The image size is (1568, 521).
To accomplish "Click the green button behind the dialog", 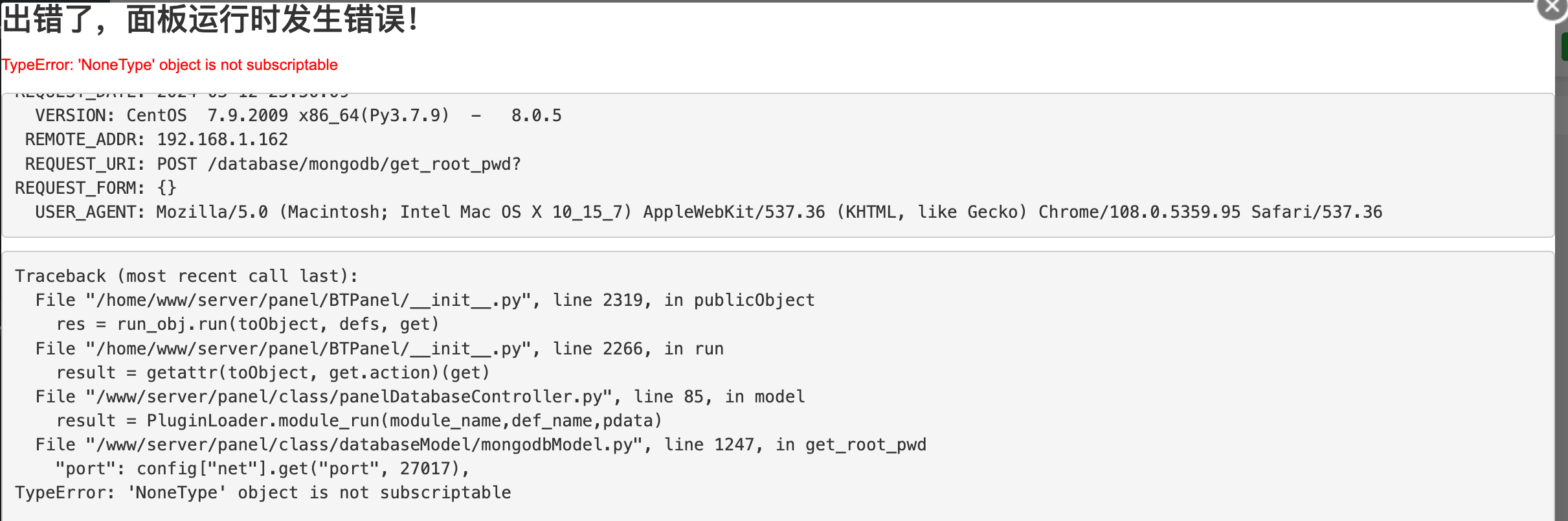I will click(x=1564, y=47).
